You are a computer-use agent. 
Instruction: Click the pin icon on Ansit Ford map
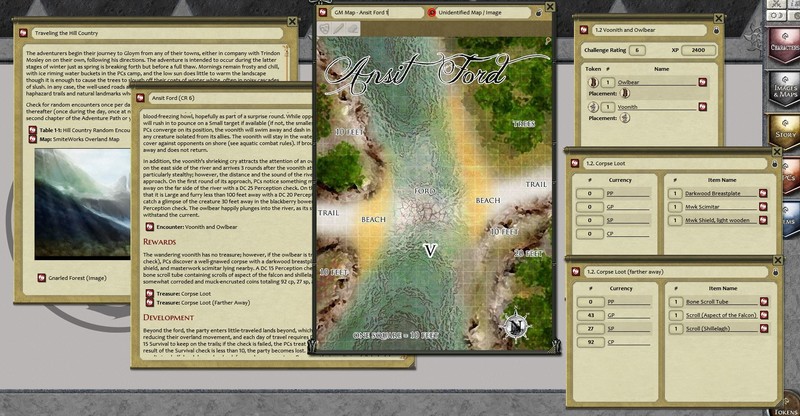(547, 41)
